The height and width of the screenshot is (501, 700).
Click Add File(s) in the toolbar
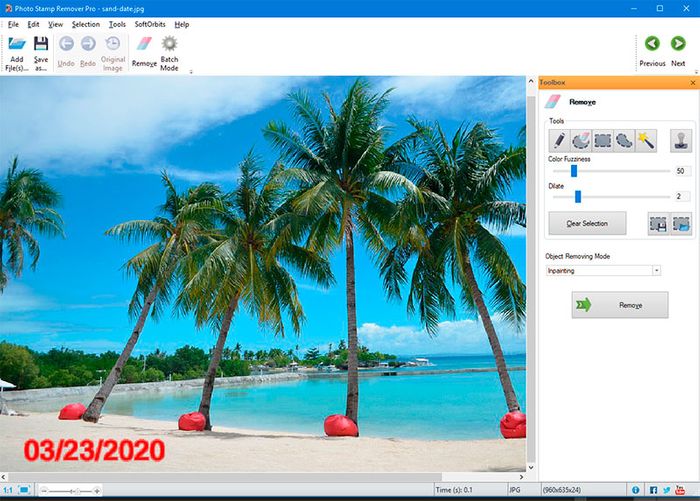click(17, 54)
